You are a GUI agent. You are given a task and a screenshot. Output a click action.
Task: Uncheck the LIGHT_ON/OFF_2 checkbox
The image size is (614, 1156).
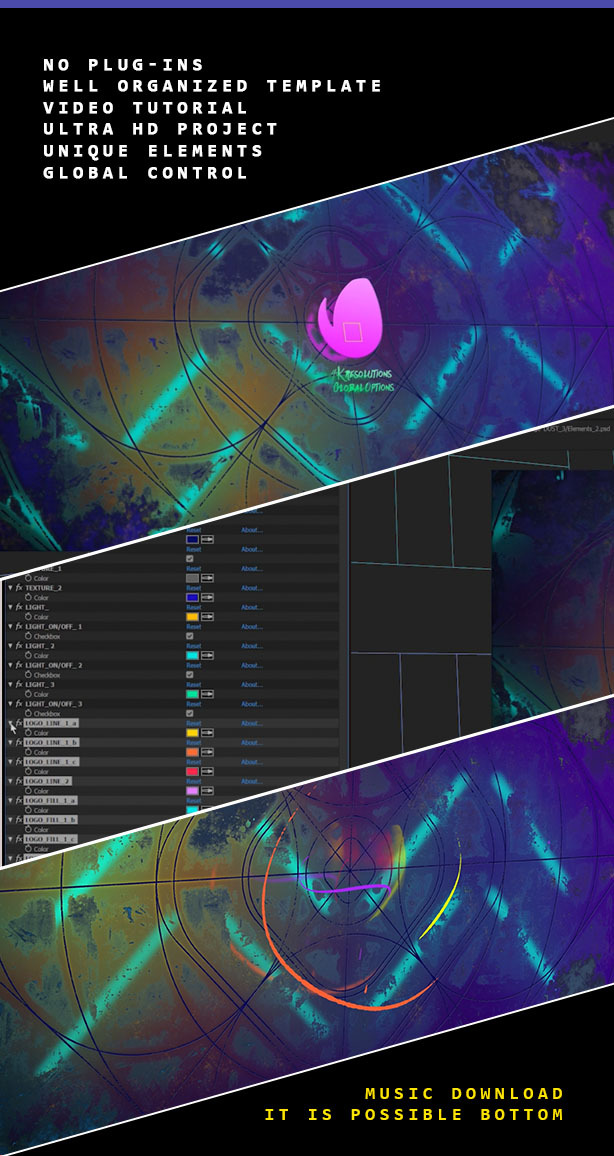pyautogui.click(x=189, y=675)
